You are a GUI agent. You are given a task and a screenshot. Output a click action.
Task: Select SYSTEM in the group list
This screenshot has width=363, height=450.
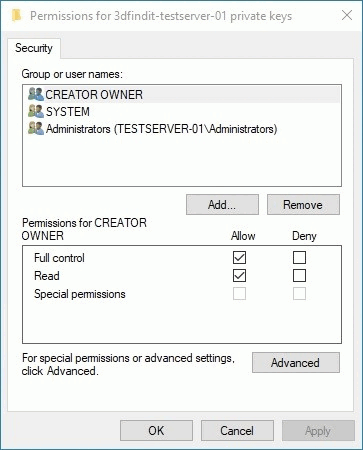182,111
